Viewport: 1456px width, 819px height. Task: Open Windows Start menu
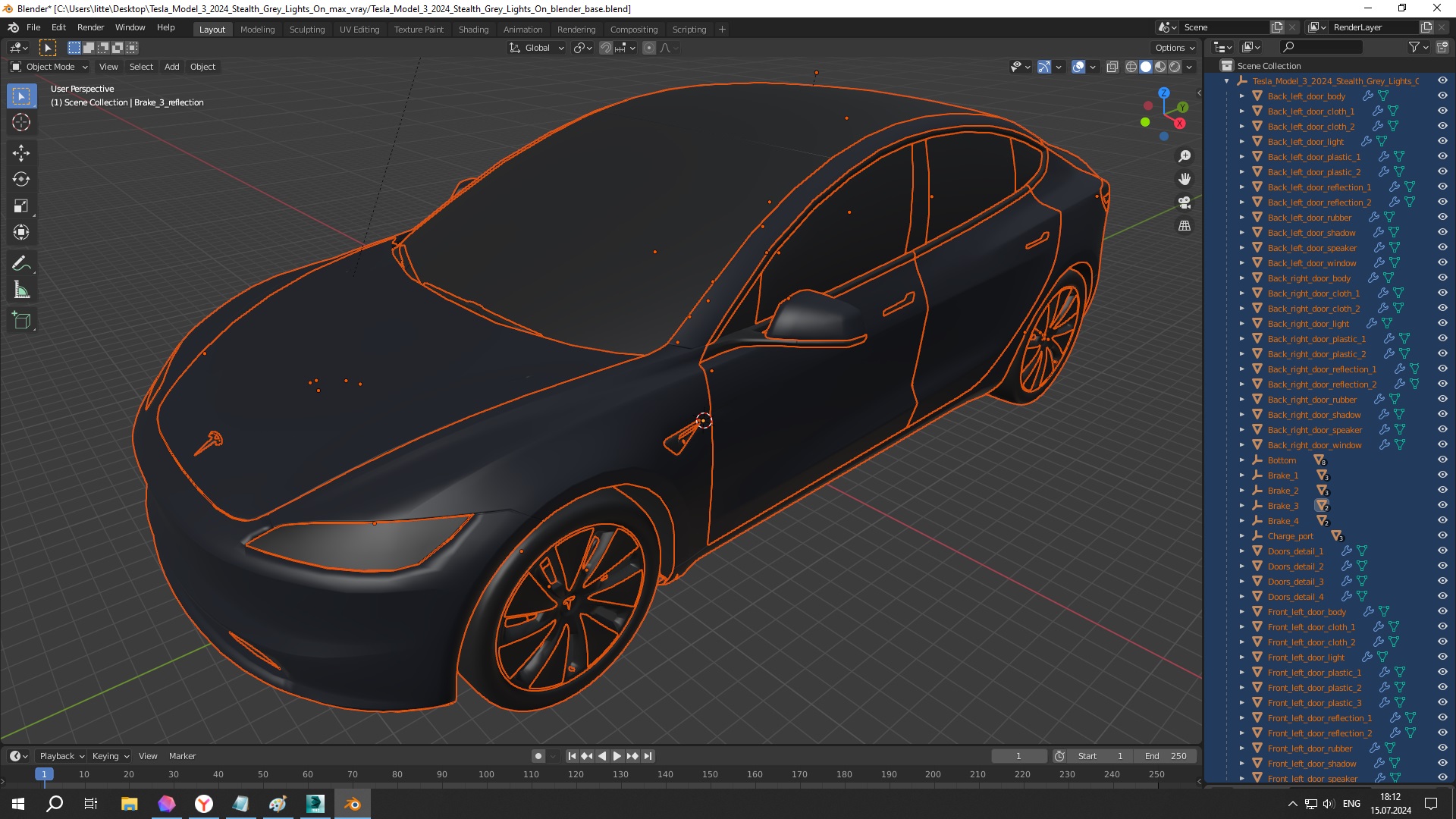[18, 804]
